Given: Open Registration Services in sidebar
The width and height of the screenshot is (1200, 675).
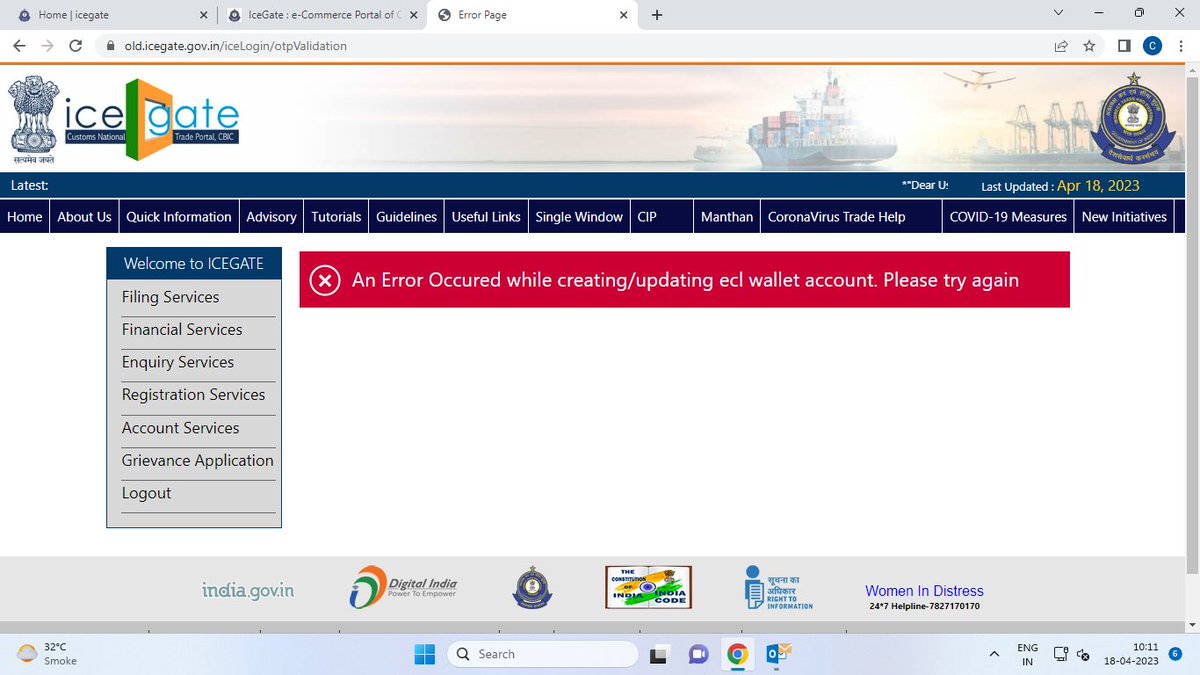Looking at the screenshot, I should click(193, 395).
